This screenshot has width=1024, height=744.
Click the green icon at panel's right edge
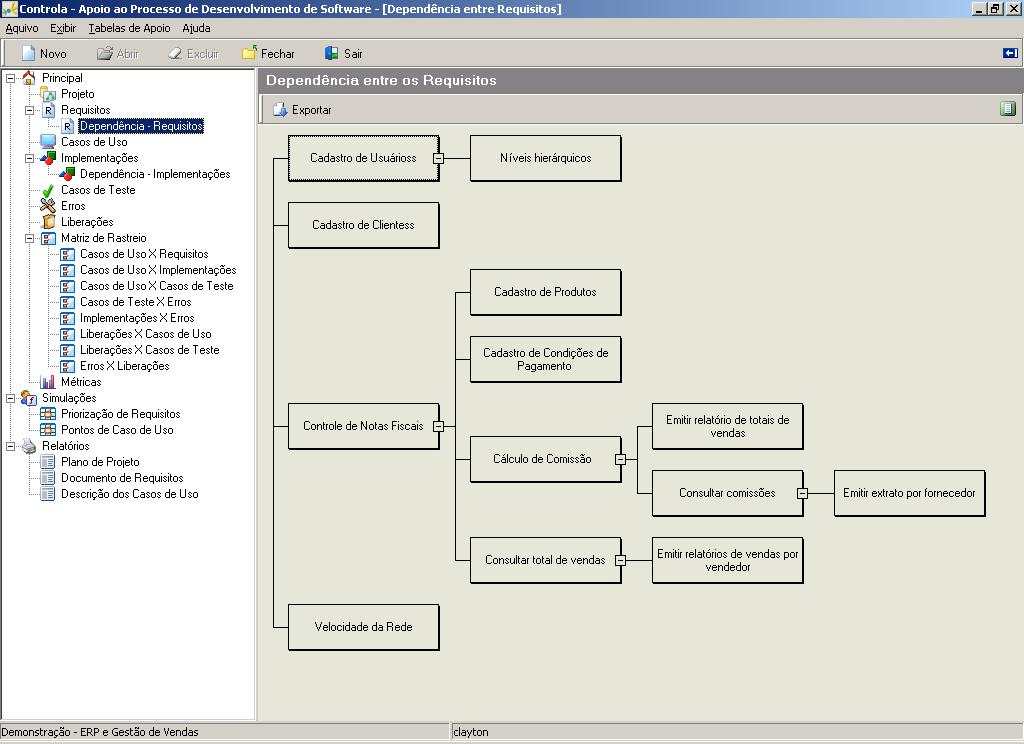(1008, 109)
